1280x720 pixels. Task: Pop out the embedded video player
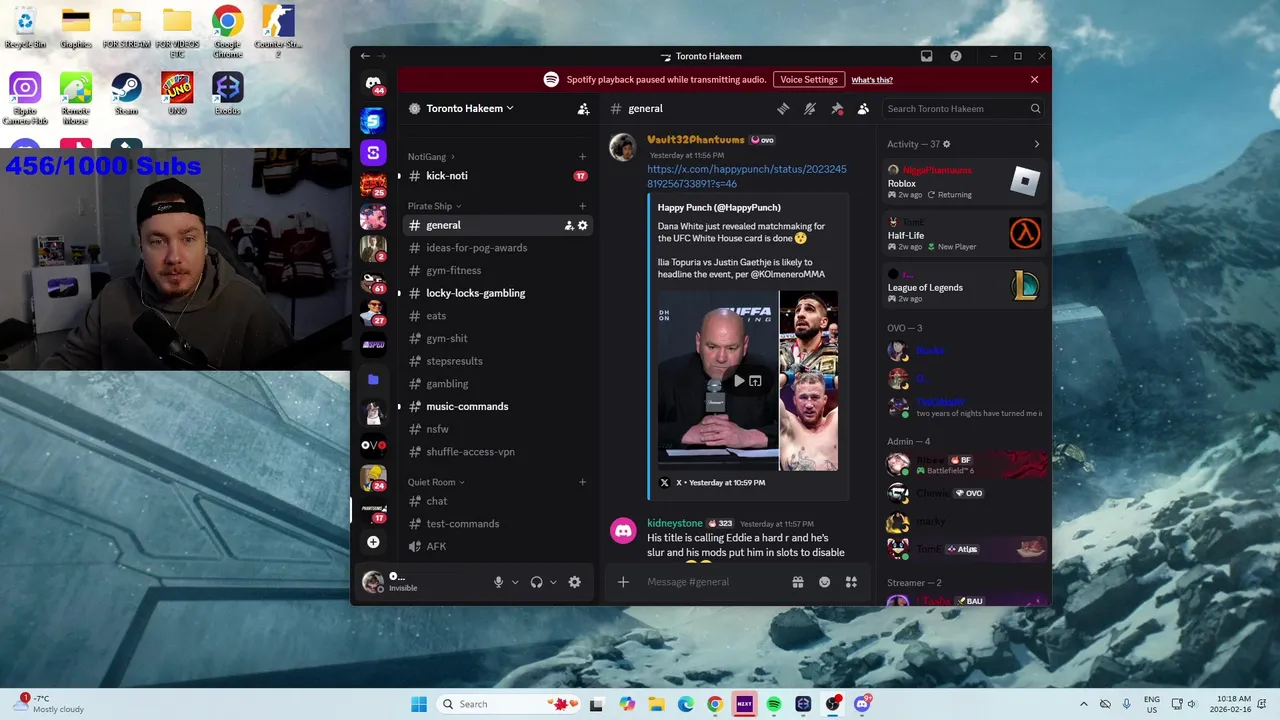(755, 380)
